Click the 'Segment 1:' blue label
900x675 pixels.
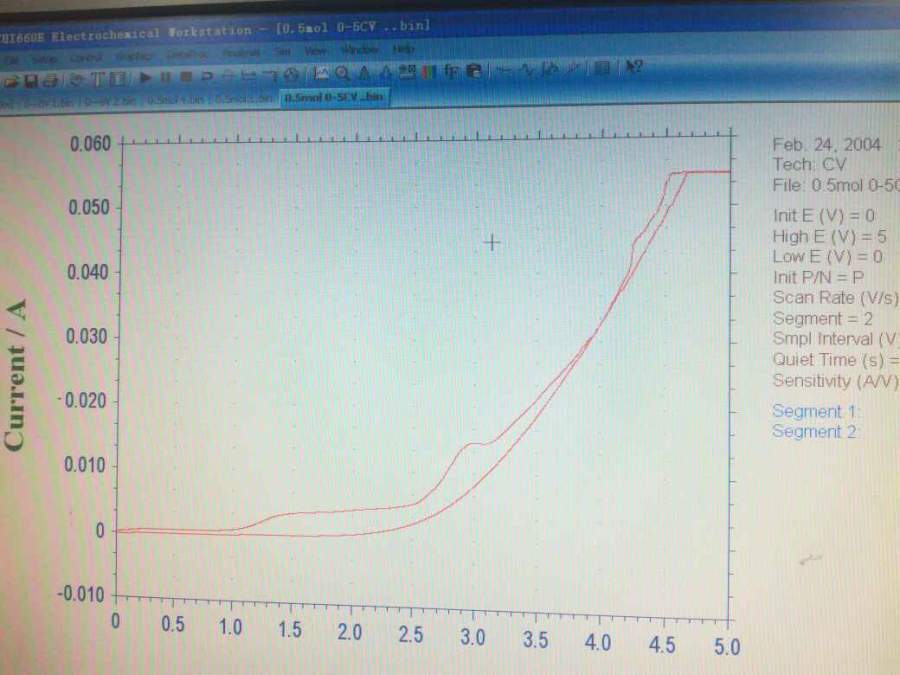pyautogui.click(x=814, y=411)
